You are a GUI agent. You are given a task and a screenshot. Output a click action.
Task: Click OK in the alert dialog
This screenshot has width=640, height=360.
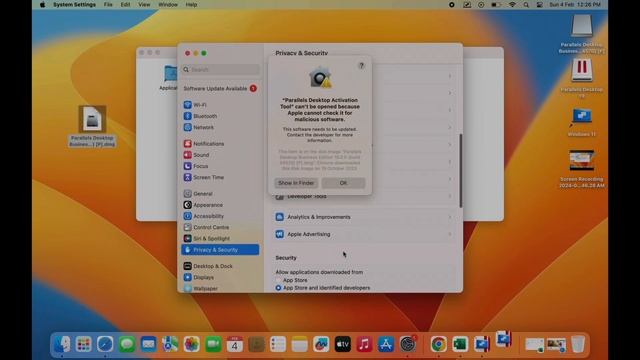(343, 183)
